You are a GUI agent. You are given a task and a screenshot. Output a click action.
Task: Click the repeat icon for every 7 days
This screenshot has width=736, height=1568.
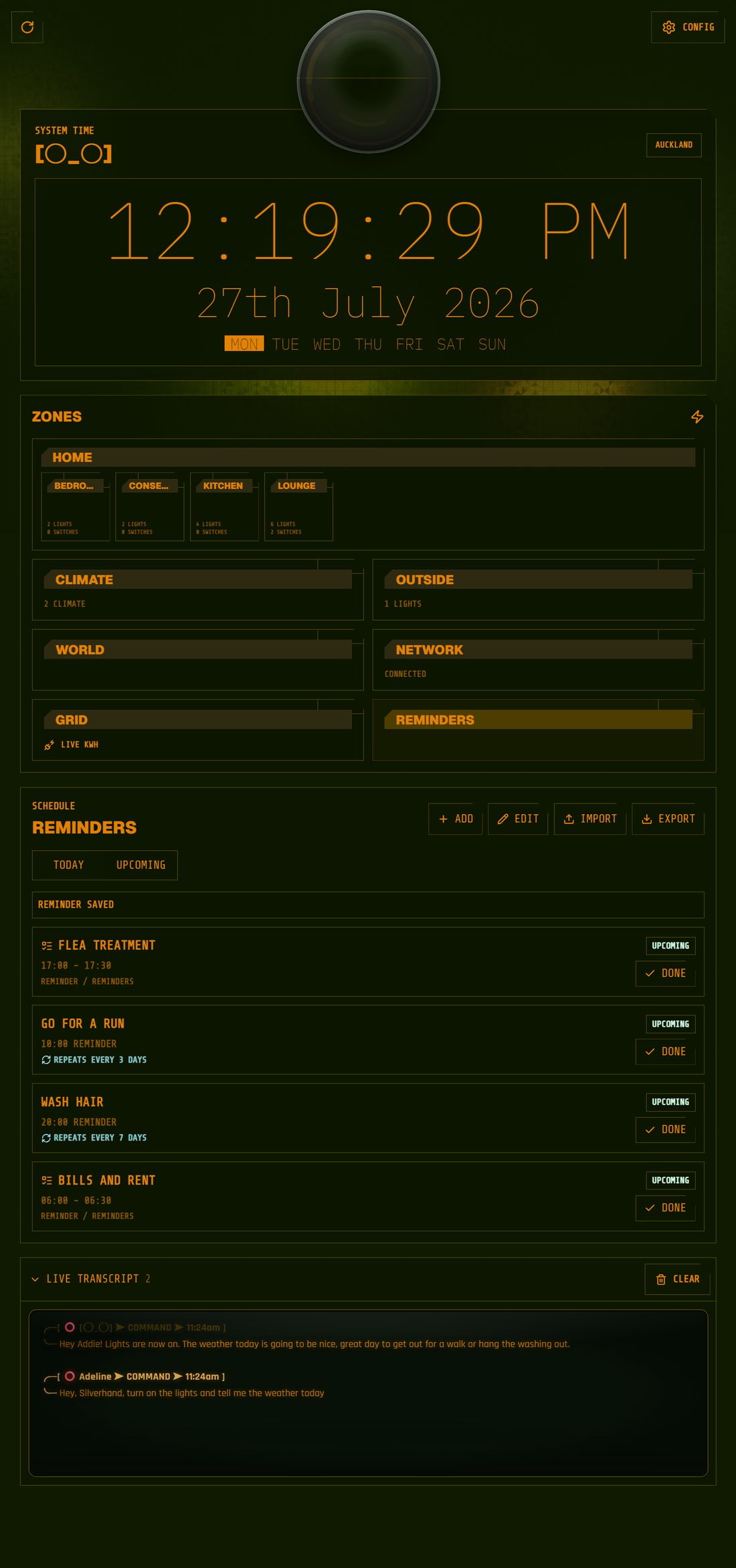[46, 1138]
